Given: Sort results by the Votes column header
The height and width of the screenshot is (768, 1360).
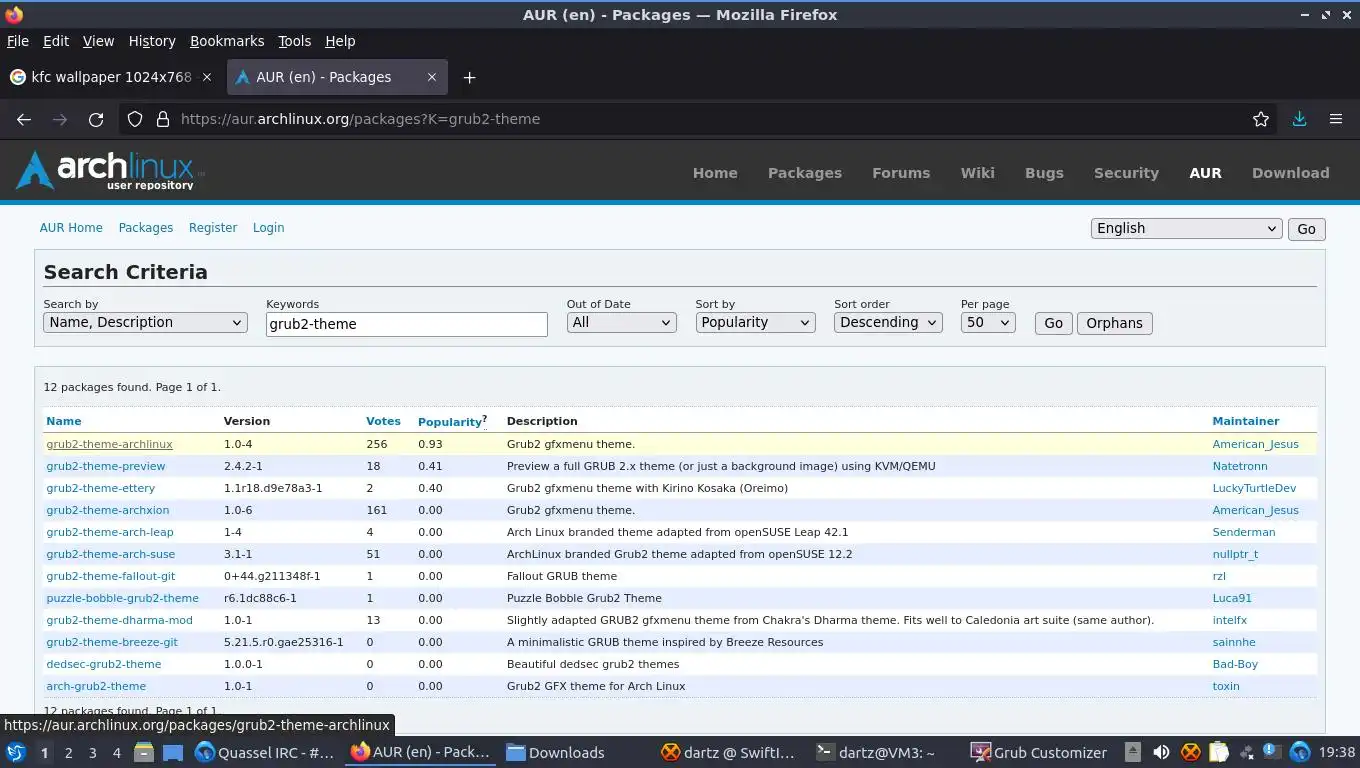Looking at the screenshot, I should pos(383,421).
